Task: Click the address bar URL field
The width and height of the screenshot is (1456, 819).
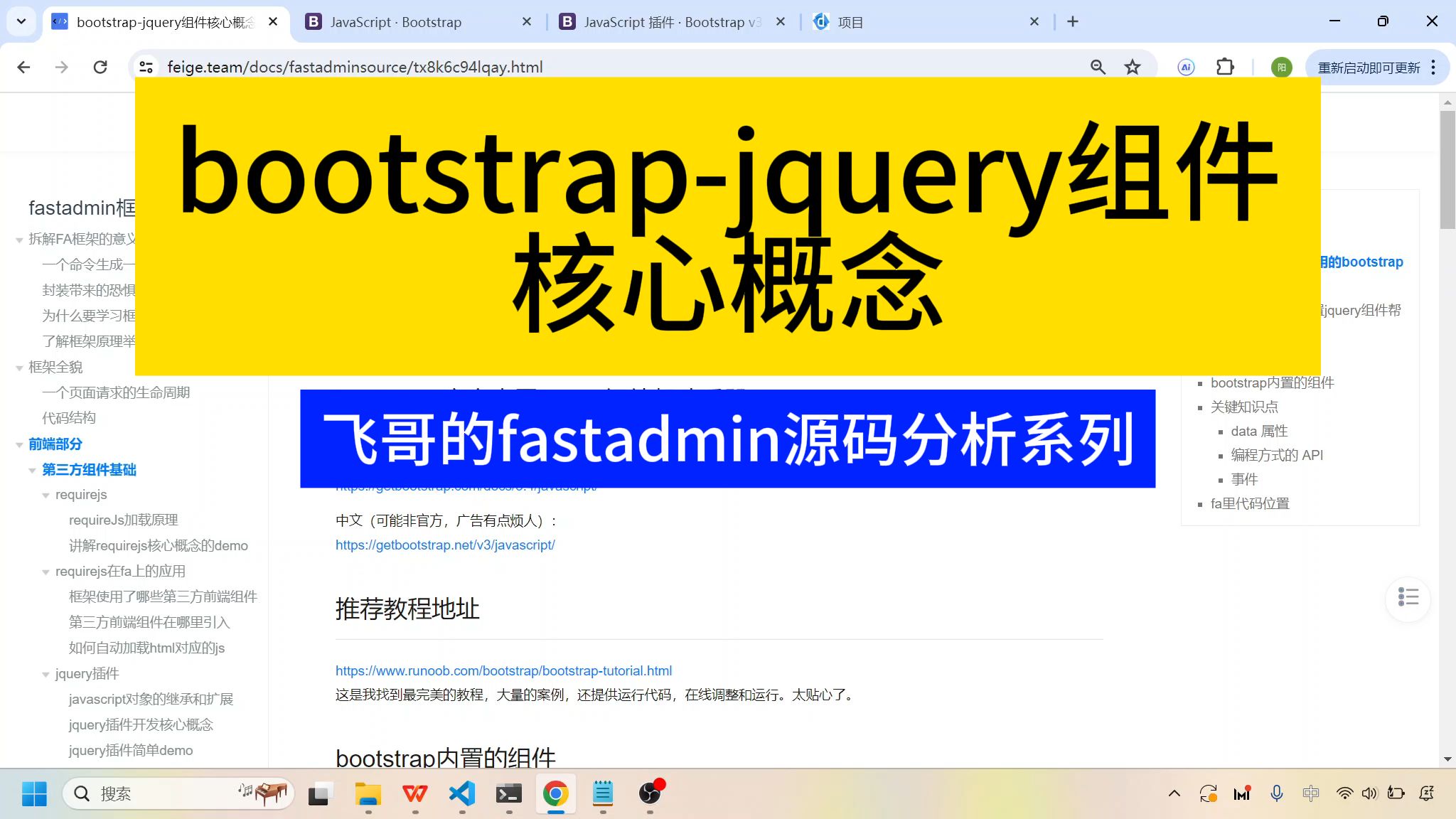Action: tap(619, 67)
